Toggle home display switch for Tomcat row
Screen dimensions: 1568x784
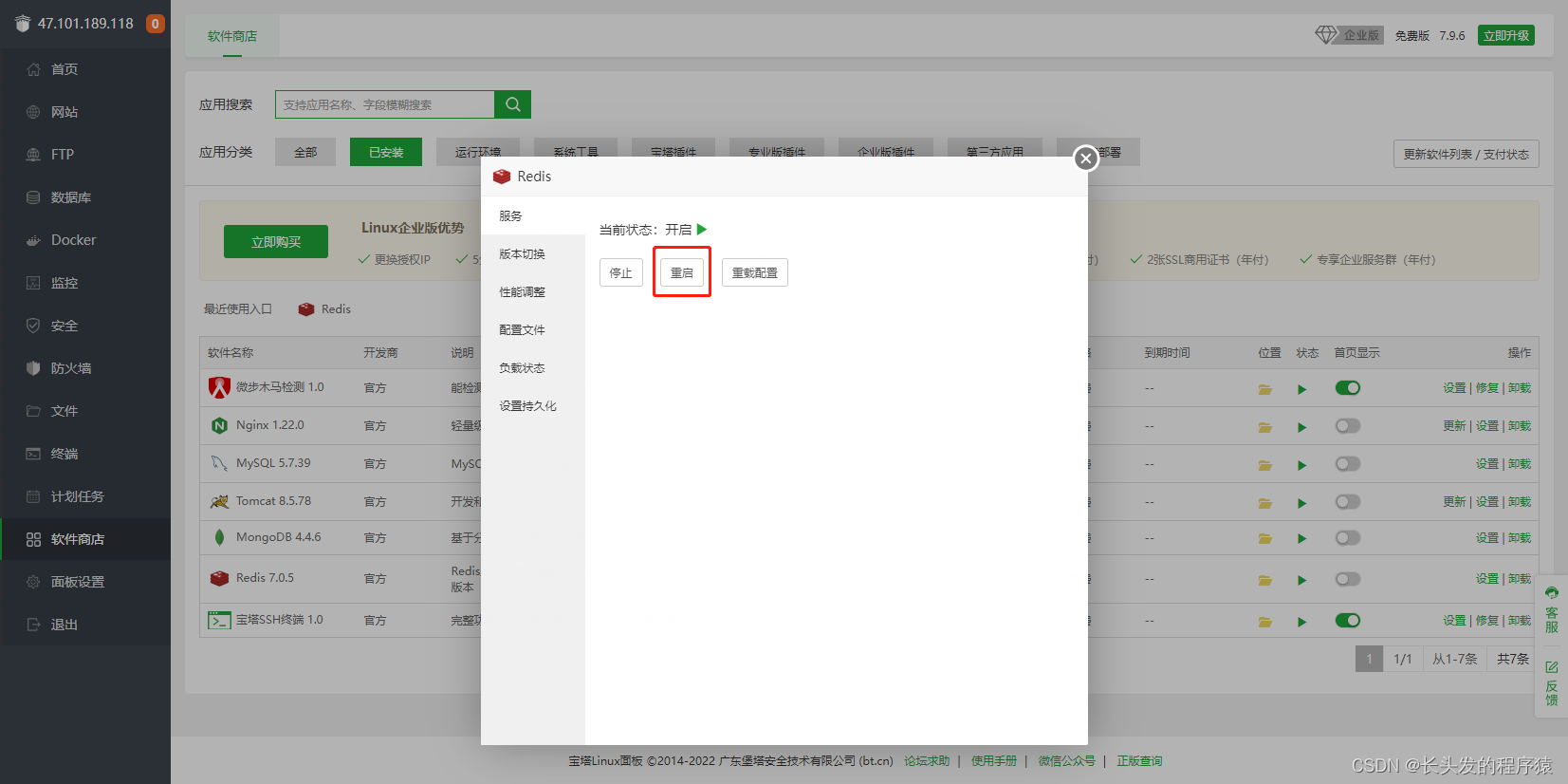click(x=1348, y=502)
